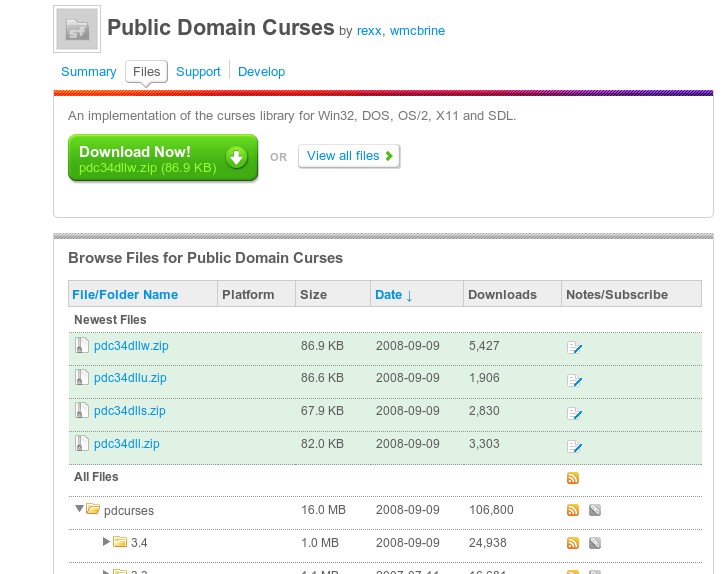
Task: Subscribe to All Files RSS feed
Action: click(x=573, y=478)
